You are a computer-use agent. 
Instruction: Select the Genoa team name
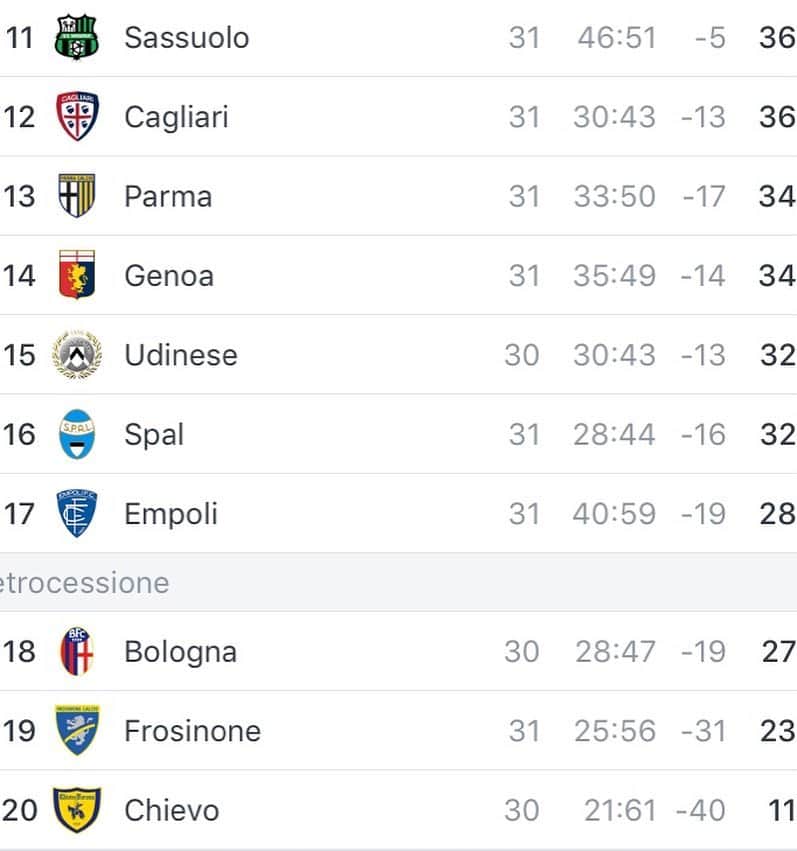169,275
